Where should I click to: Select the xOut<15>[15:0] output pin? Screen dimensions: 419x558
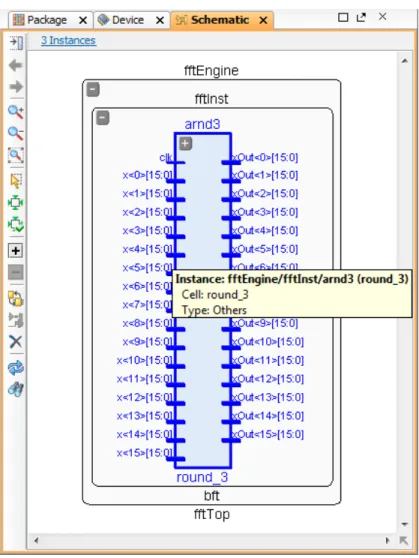(x=267, y=435)
